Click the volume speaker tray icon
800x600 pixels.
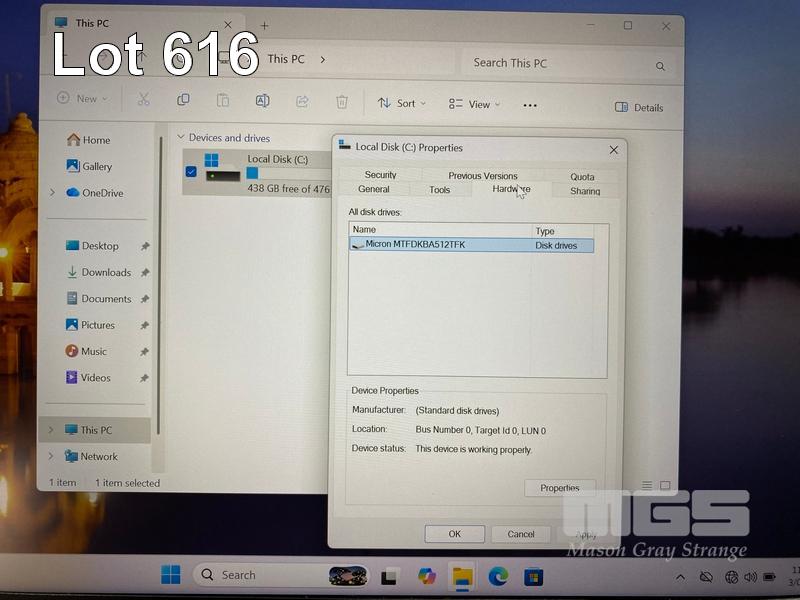[750, 577]
